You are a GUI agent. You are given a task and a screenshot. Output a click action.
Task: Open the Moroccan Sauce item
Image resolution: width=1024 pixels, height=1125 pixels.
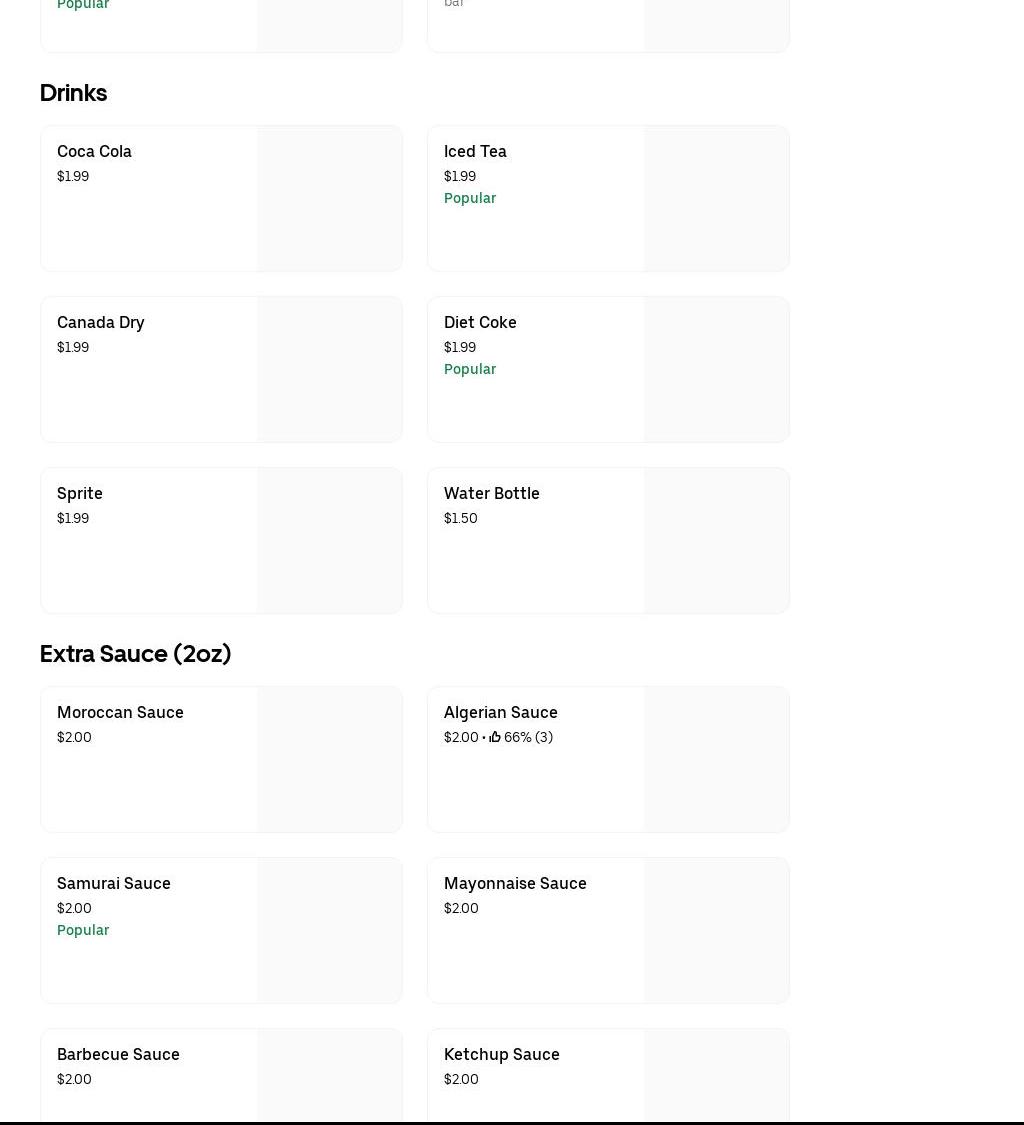120,713
